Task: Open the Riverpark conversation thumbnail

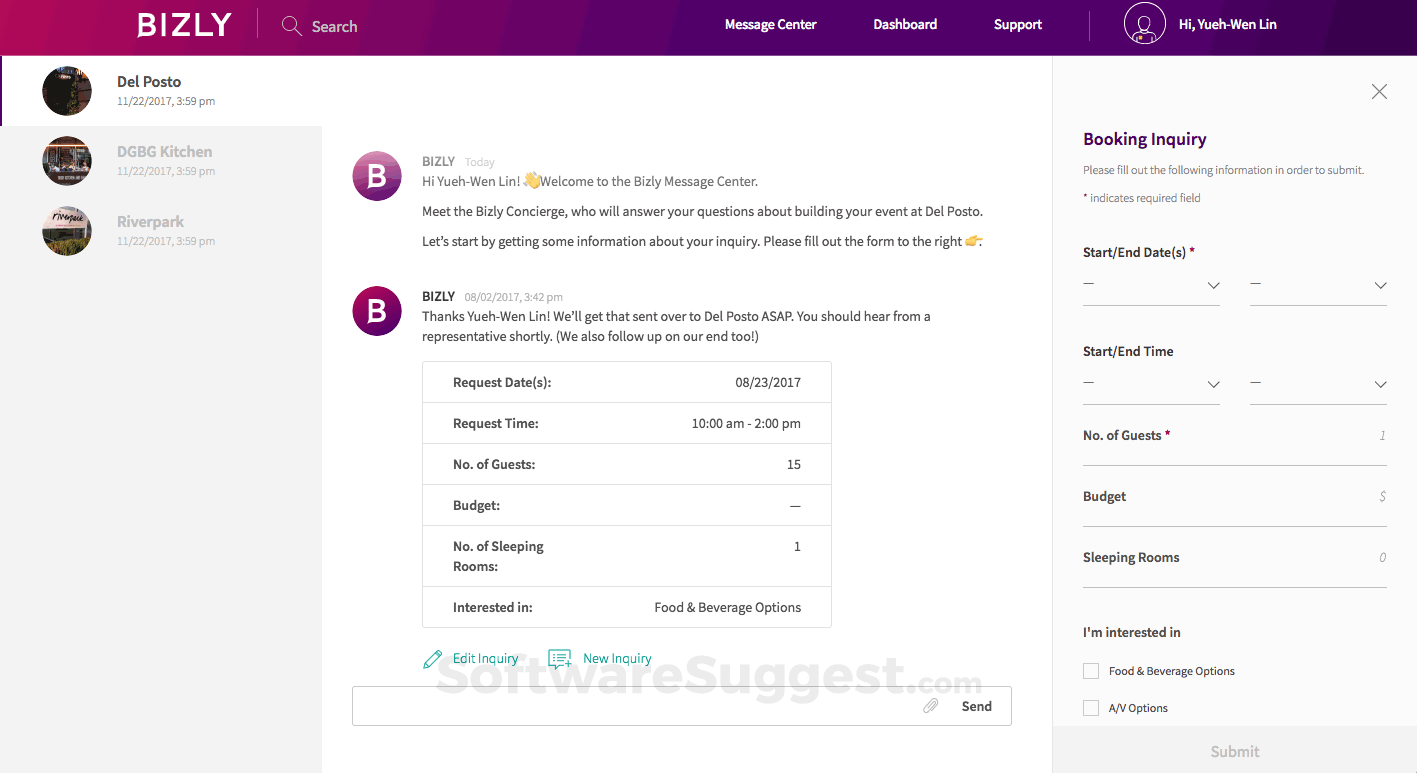Action: 66,230
